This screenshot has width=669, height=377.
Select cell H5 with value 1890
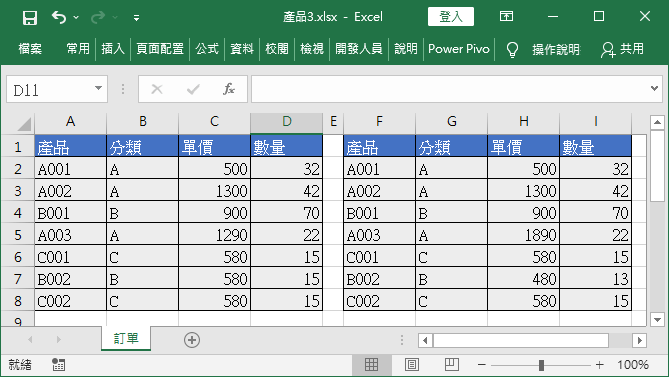point(524,235)
